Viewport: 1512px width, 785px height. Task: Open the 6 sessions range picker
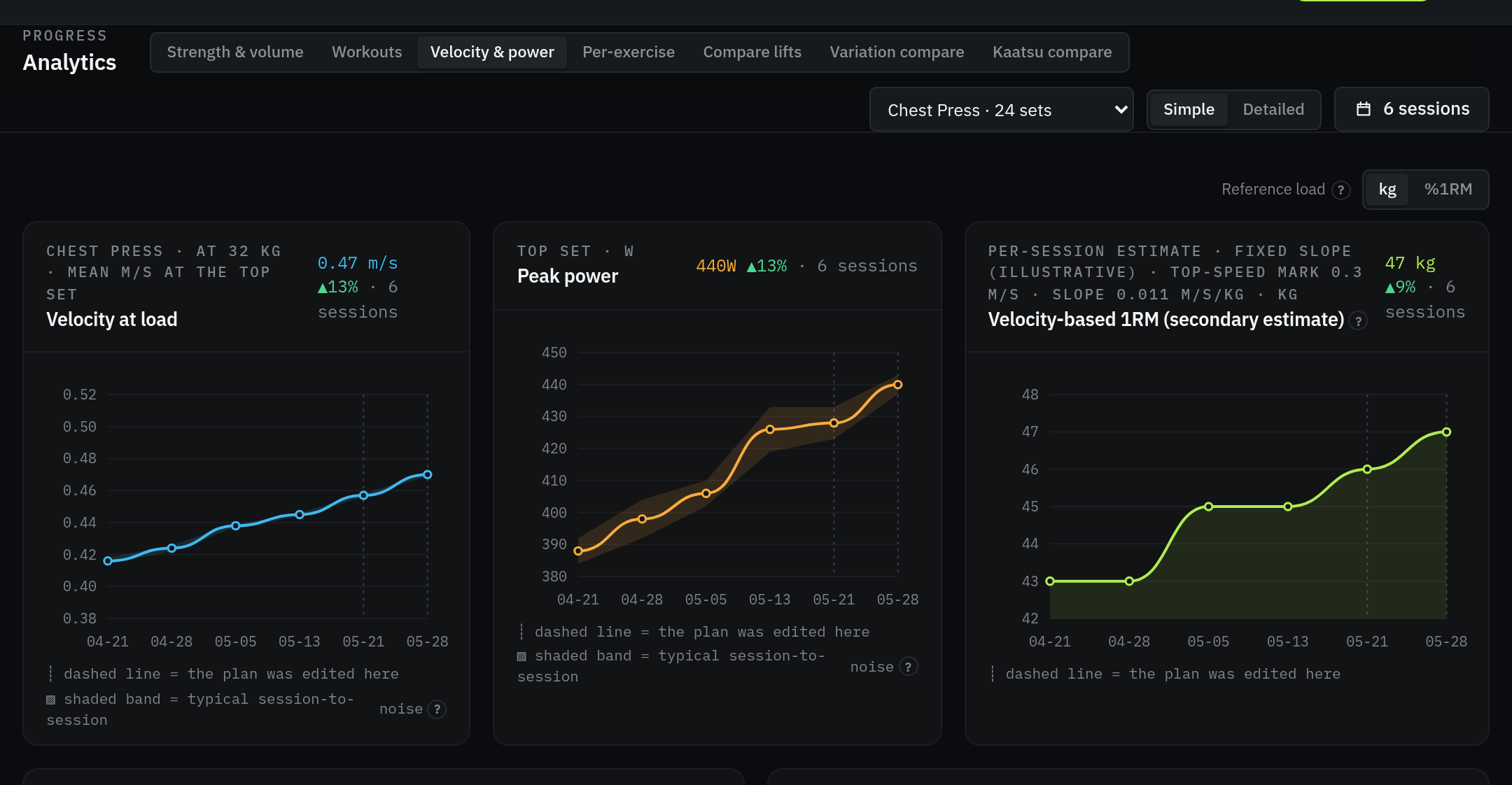pyautogui.click(x=1411, y=109)
